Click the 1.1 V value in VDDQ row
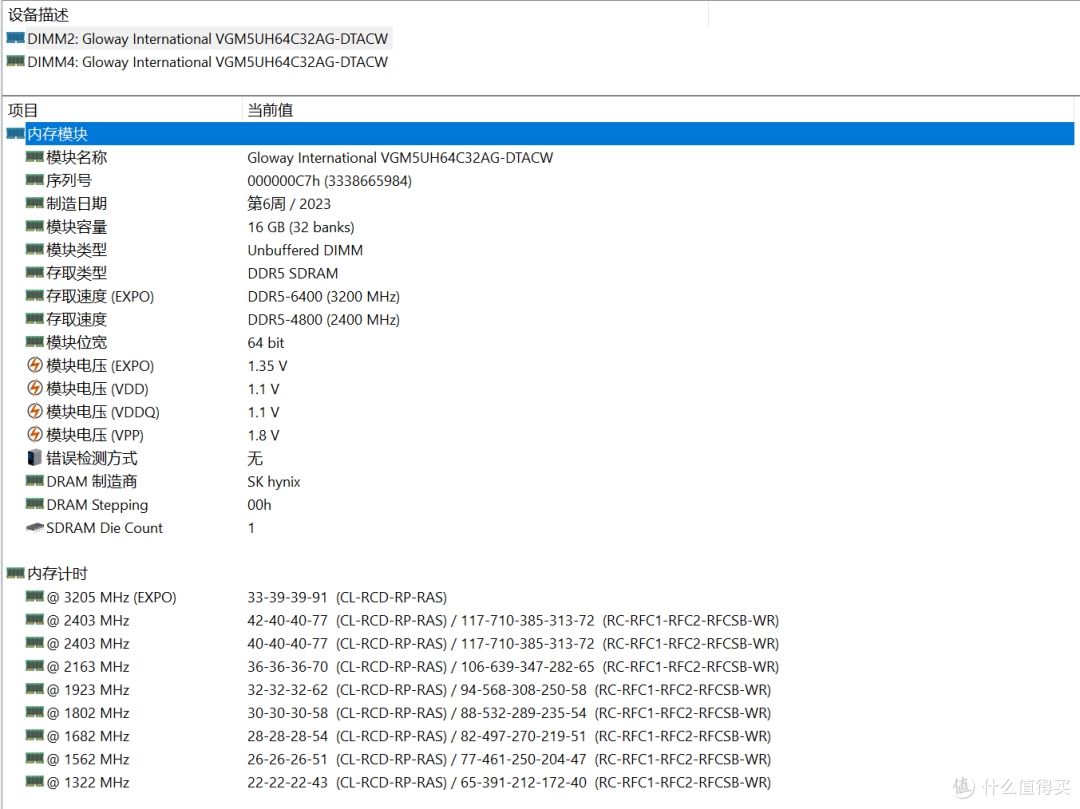Image resolution: width=1080 pixels, height=809 pixels. [263, 412]
